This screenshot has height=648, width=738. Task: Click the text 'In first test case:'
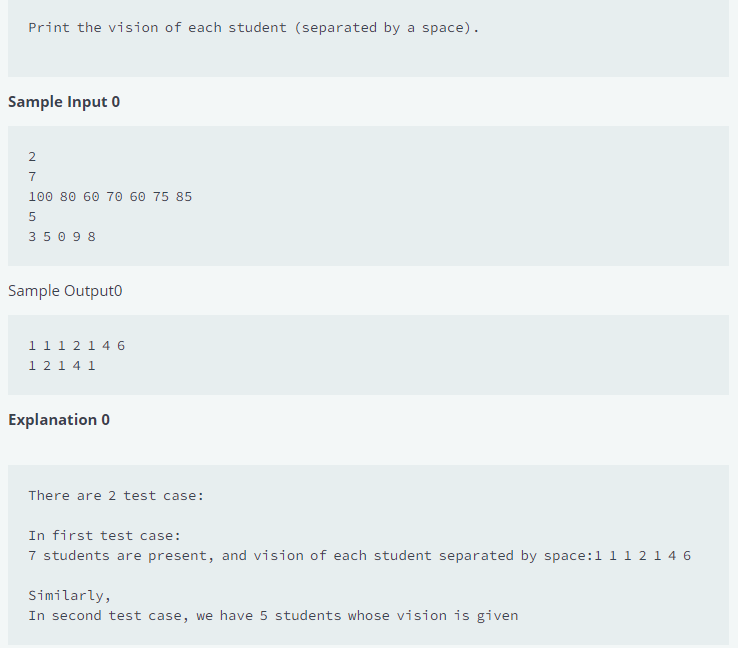tap(104, 536)
